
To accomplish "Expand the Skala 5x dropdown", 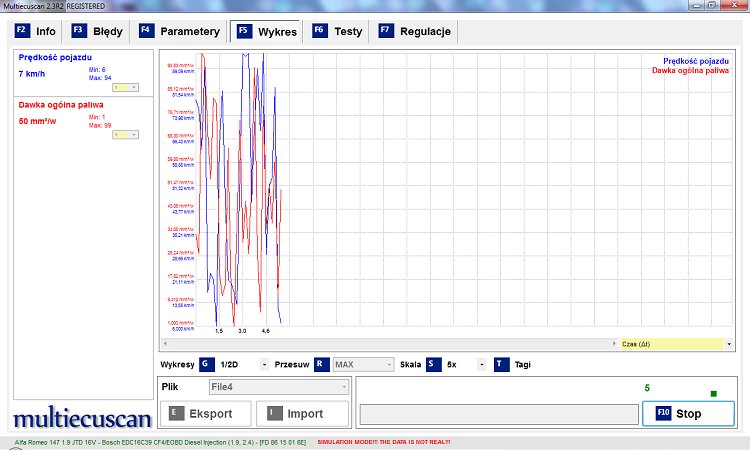I will [482, 365].
